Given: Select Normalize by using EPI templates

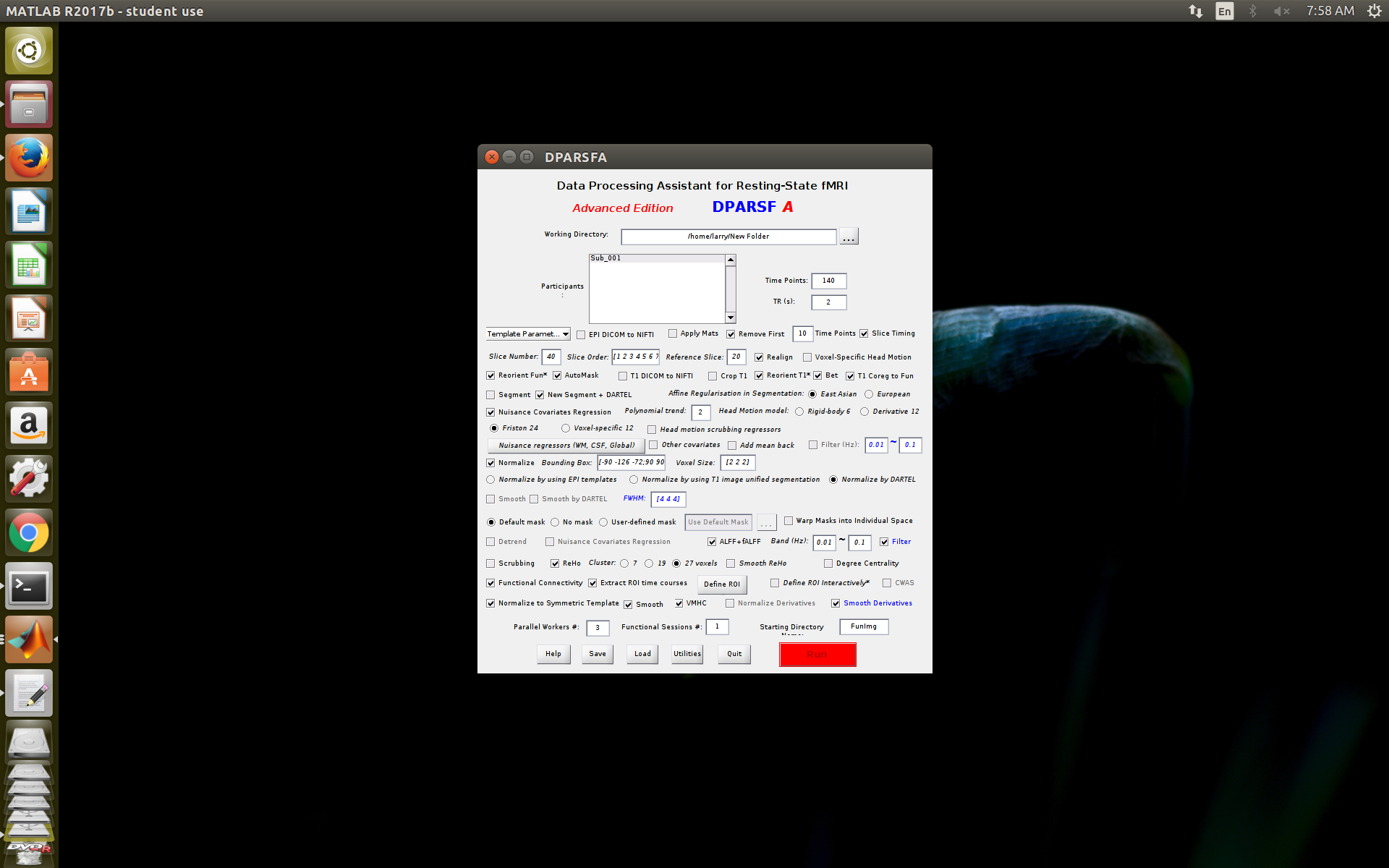Looking at the screenshot, I should [x=490, y=480].
